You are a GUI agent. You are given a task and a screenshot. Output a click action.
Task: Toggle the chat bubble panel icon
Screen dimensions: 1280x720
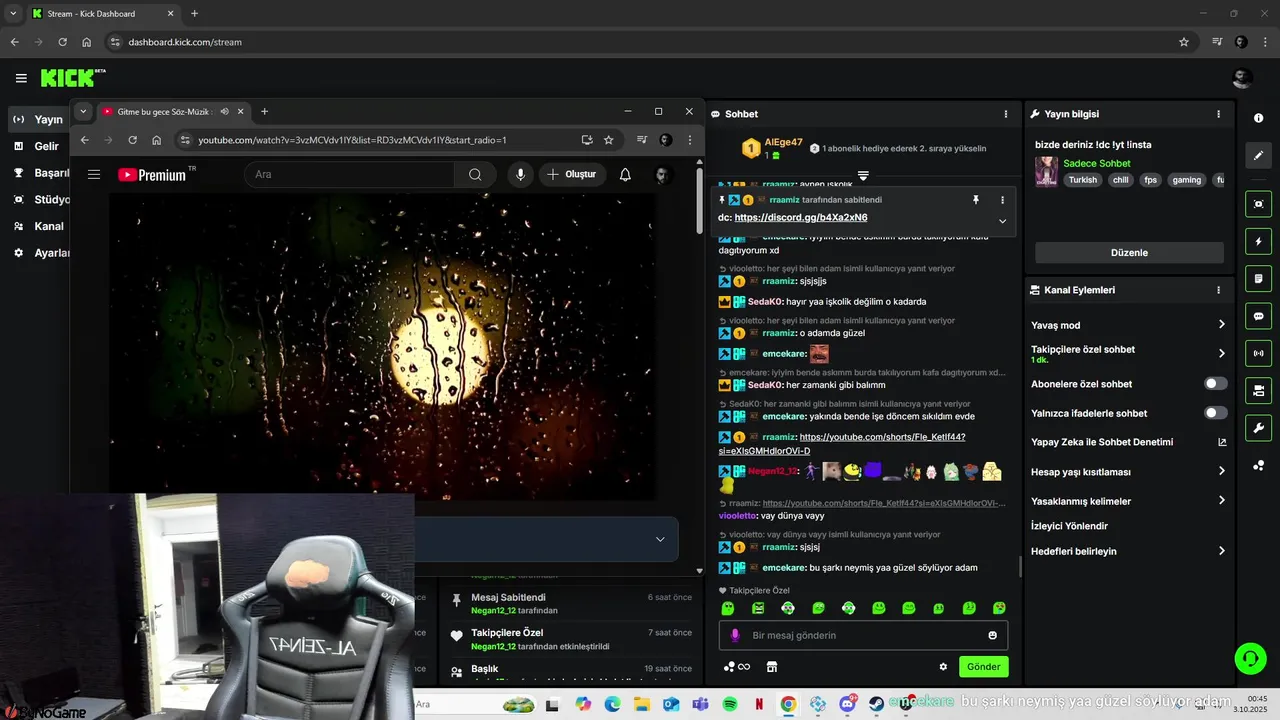(1258, 316)
